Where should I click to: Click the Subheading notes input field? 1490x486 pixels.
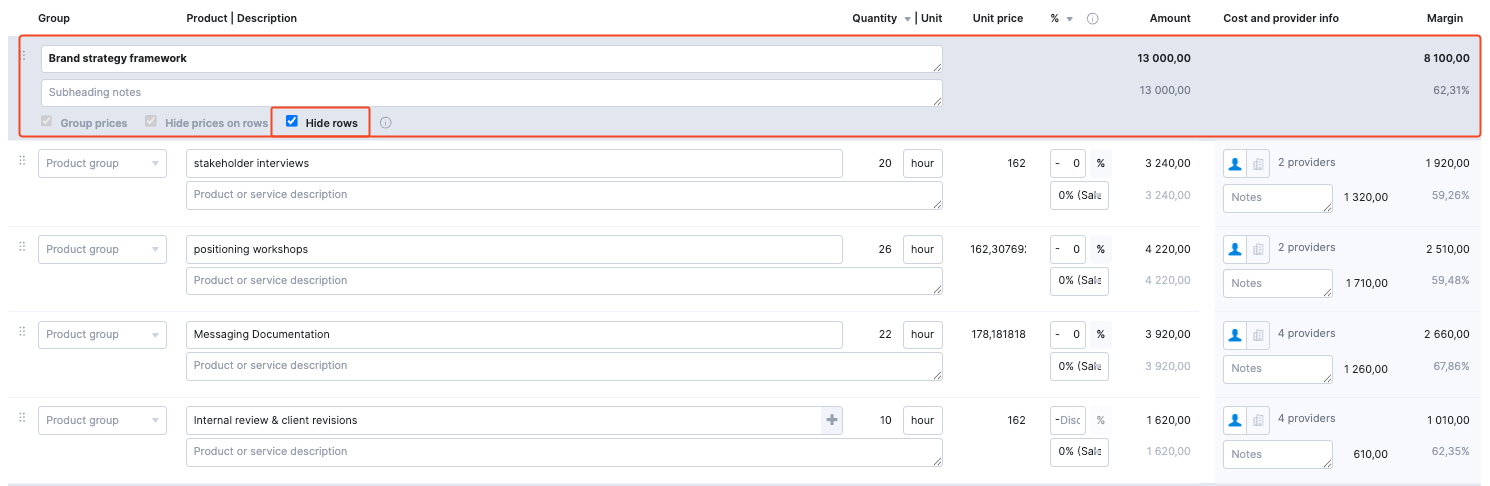pyautogui.click(x=491, y=93)
